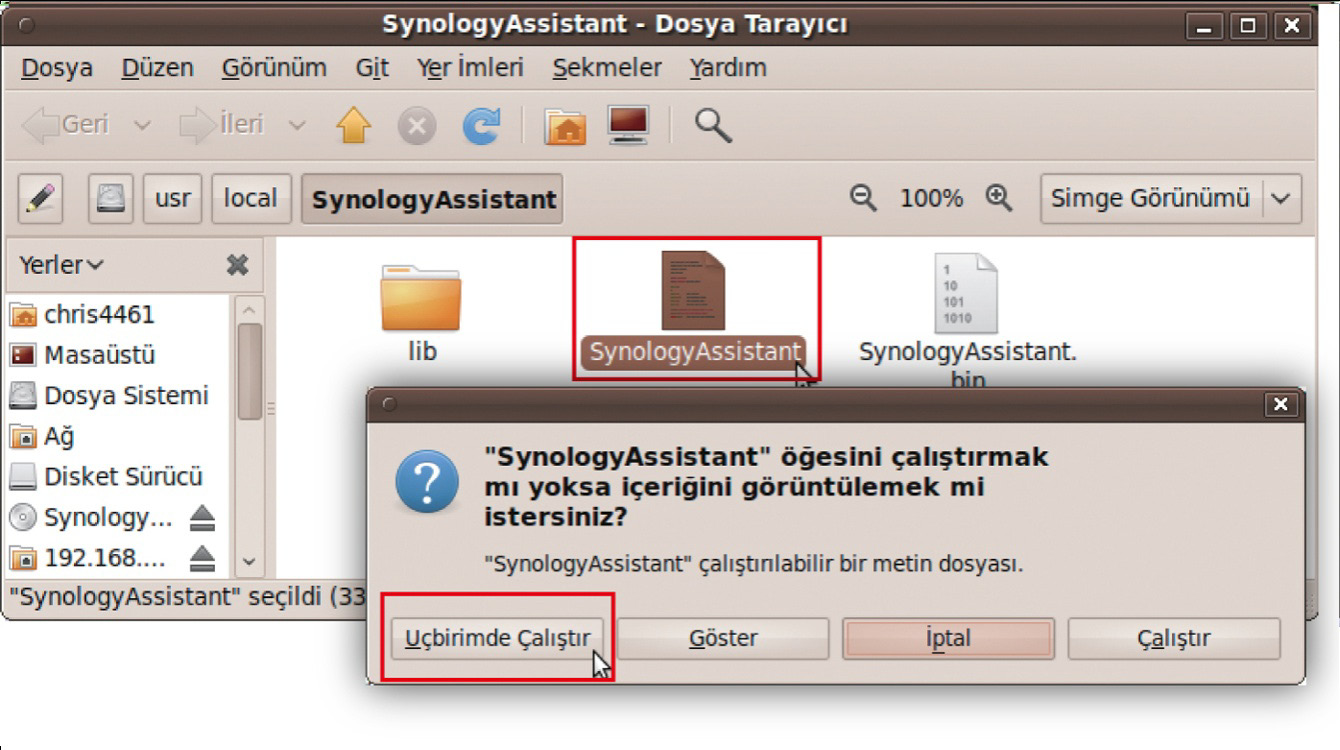Eject the 192.168 network mount
Viewport: 1340px width, 750px height.
coord(203,558)
